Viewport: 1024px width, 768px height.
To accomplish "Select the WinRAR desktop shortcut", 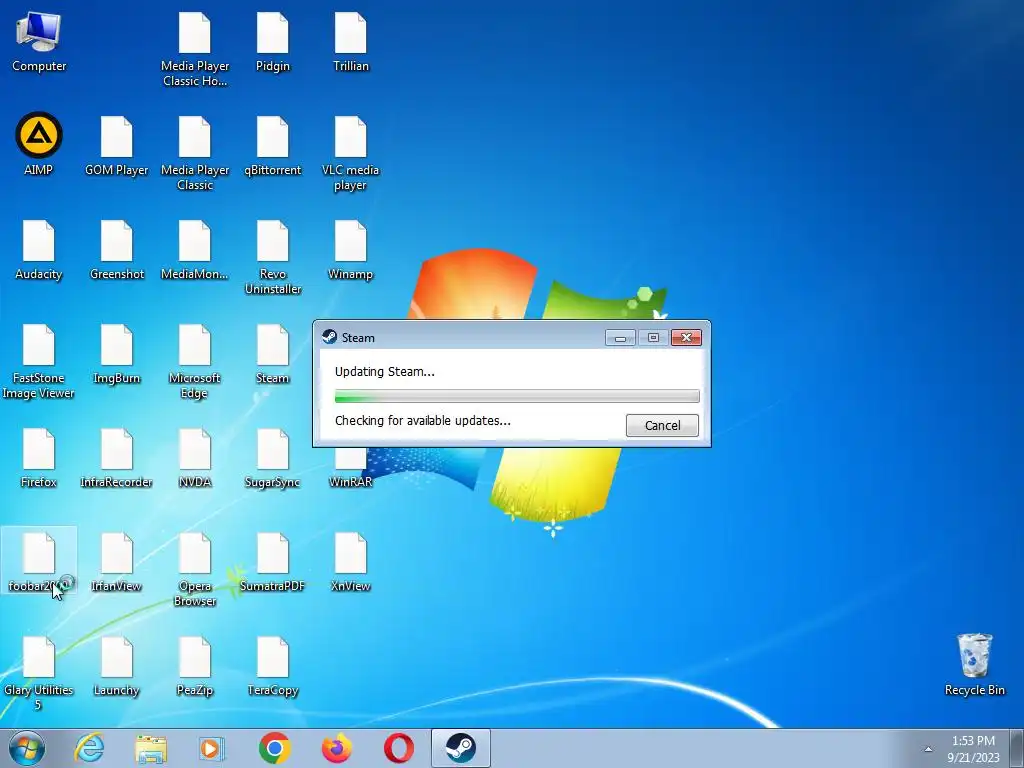I will point(351,469).
